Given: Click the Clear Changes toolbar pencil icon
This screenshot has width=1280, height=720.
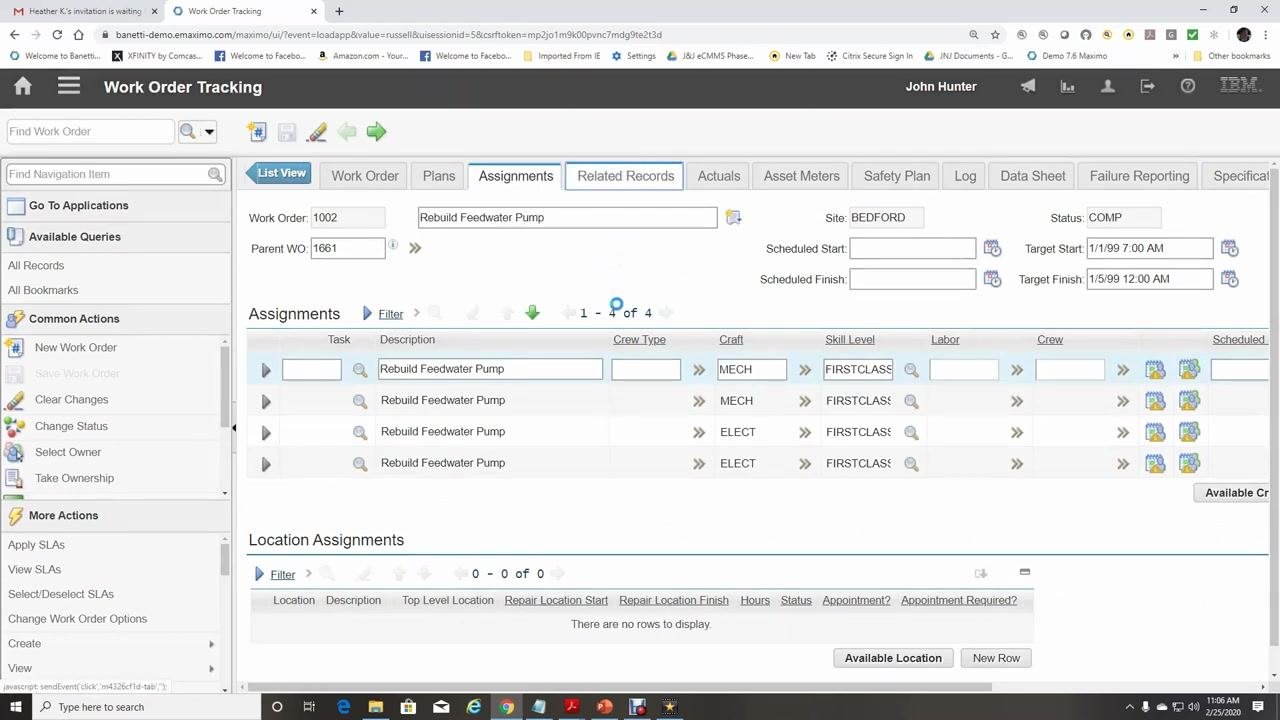Looking at the screenshot, I should pos(317,132).
